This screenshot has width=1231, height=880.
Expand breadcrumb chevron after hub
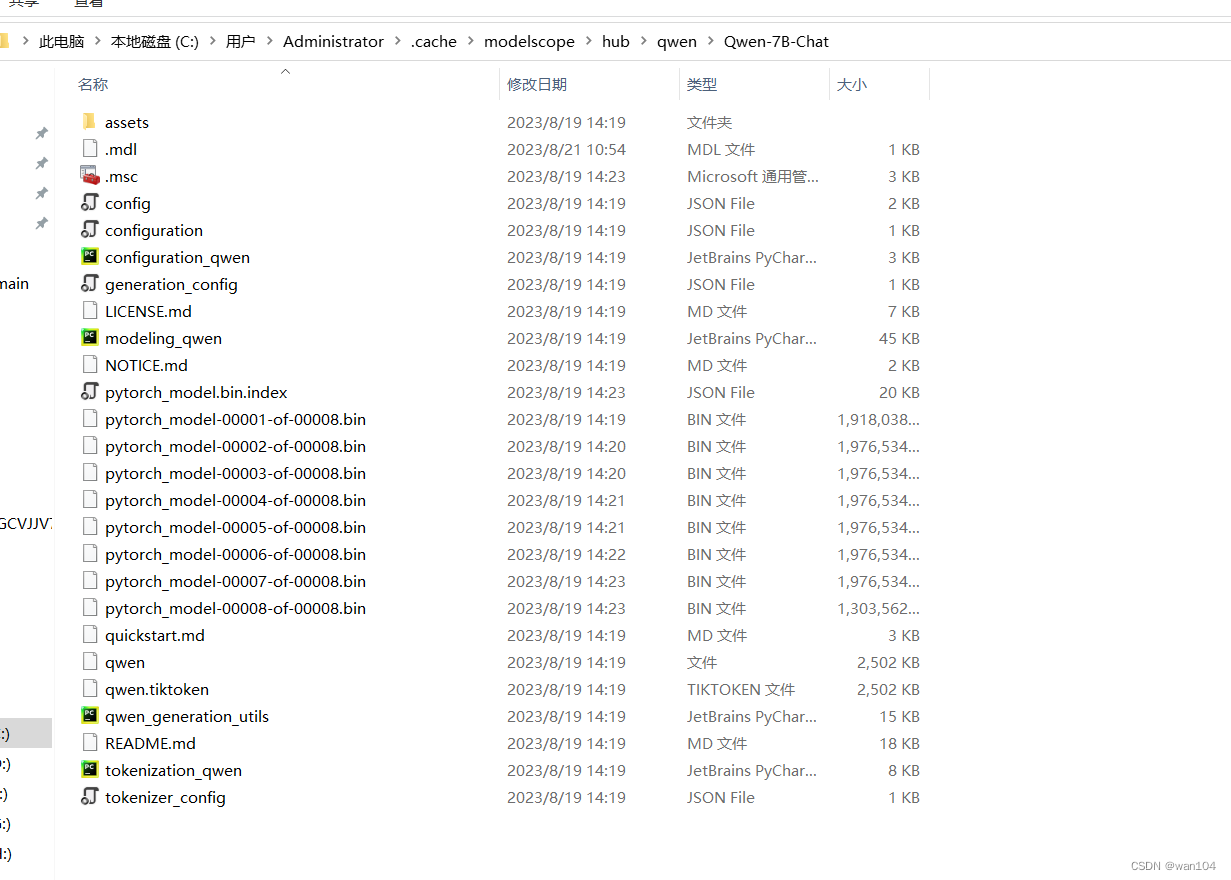(643, 42)
